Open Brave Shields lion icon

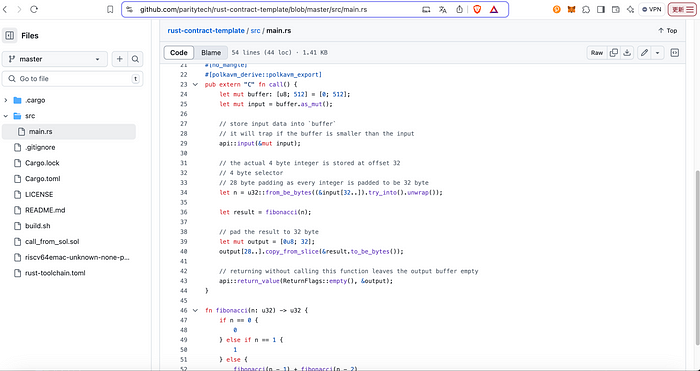point(477,9)
